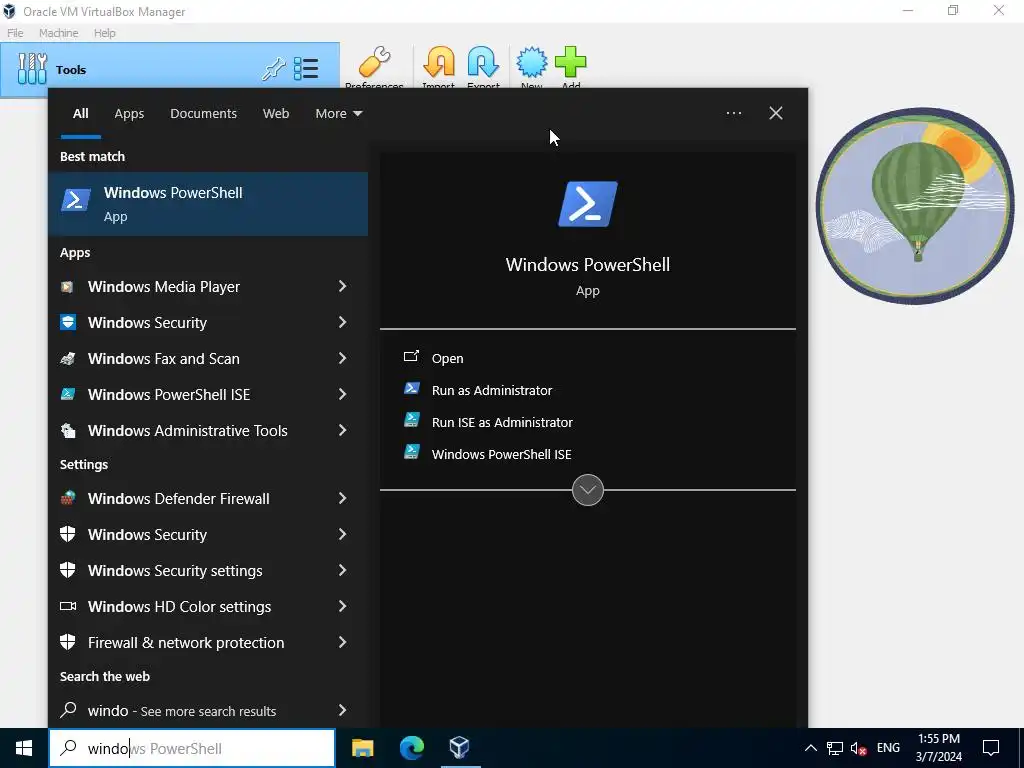Click the Export appliance icon
This screenshot has width=1024, height=768.
(x=483, y=62)
